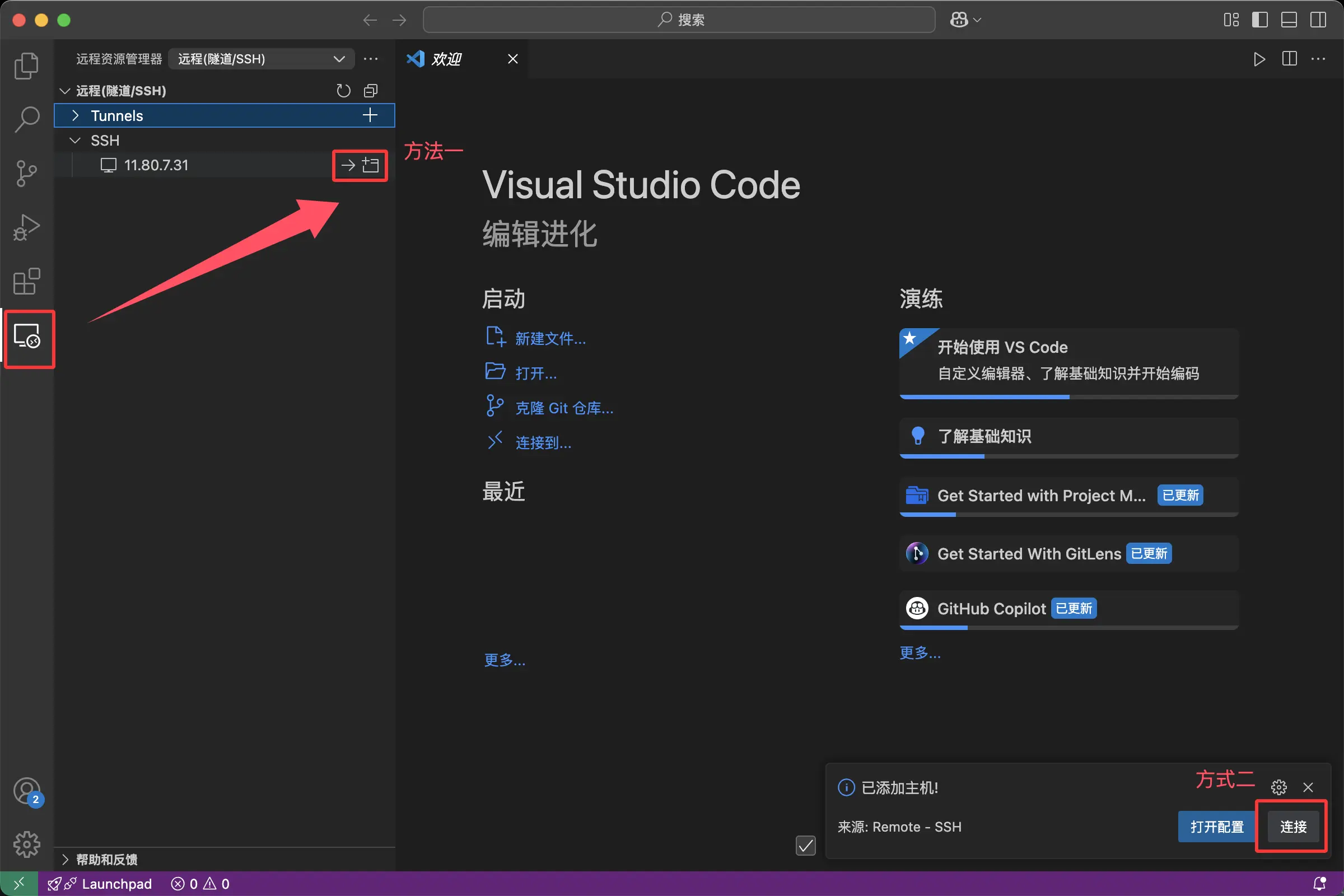Screen dimensions: 1344x896
Task: Open the Explorer view in the activity bar
Action: [x=26, y=66]
